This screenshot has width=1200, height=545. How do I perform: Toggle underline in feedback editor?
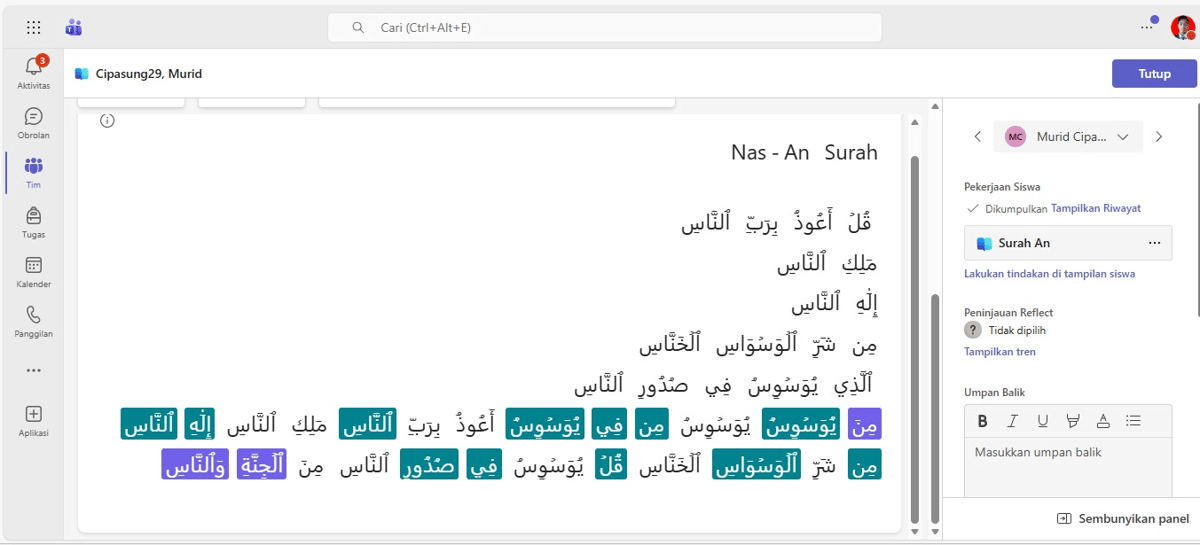point(1043,421)
